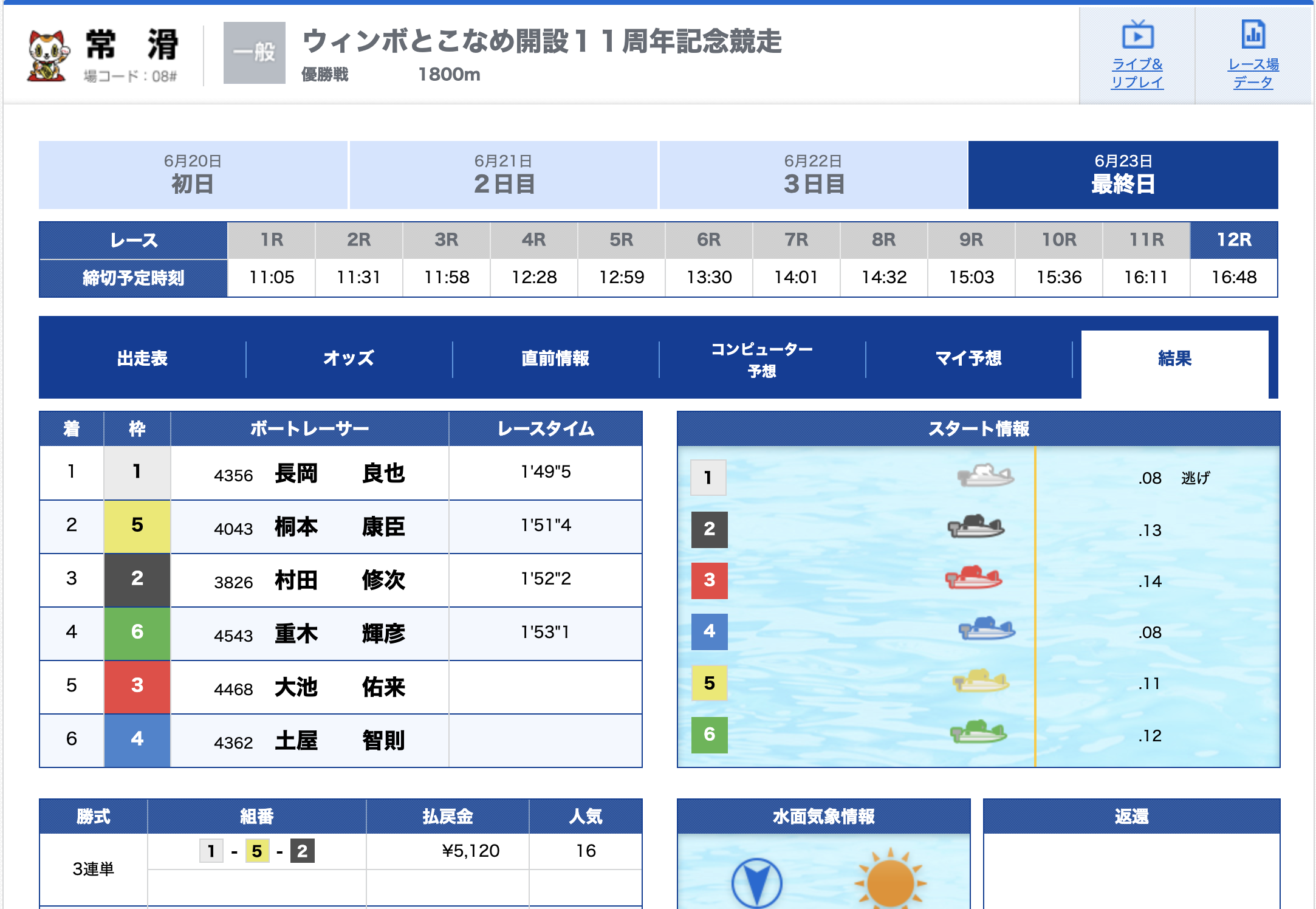Click the black boat 2 start icon
Screen dimensions: 1316x909
click(x=976, y=527)
